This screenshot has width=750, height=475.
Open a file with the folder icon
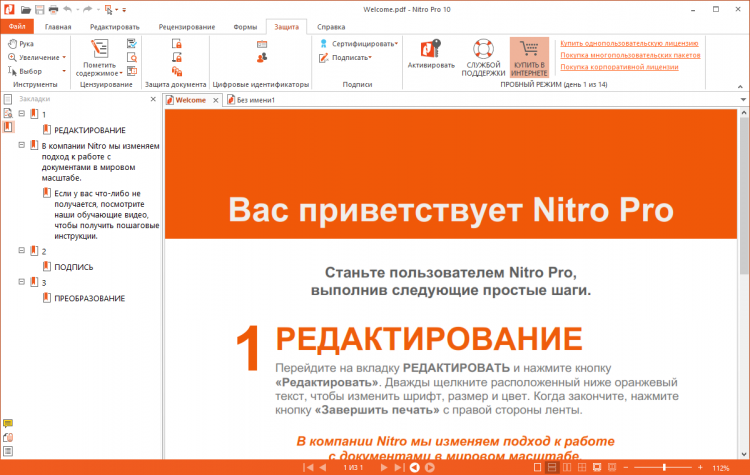(26, 9)
